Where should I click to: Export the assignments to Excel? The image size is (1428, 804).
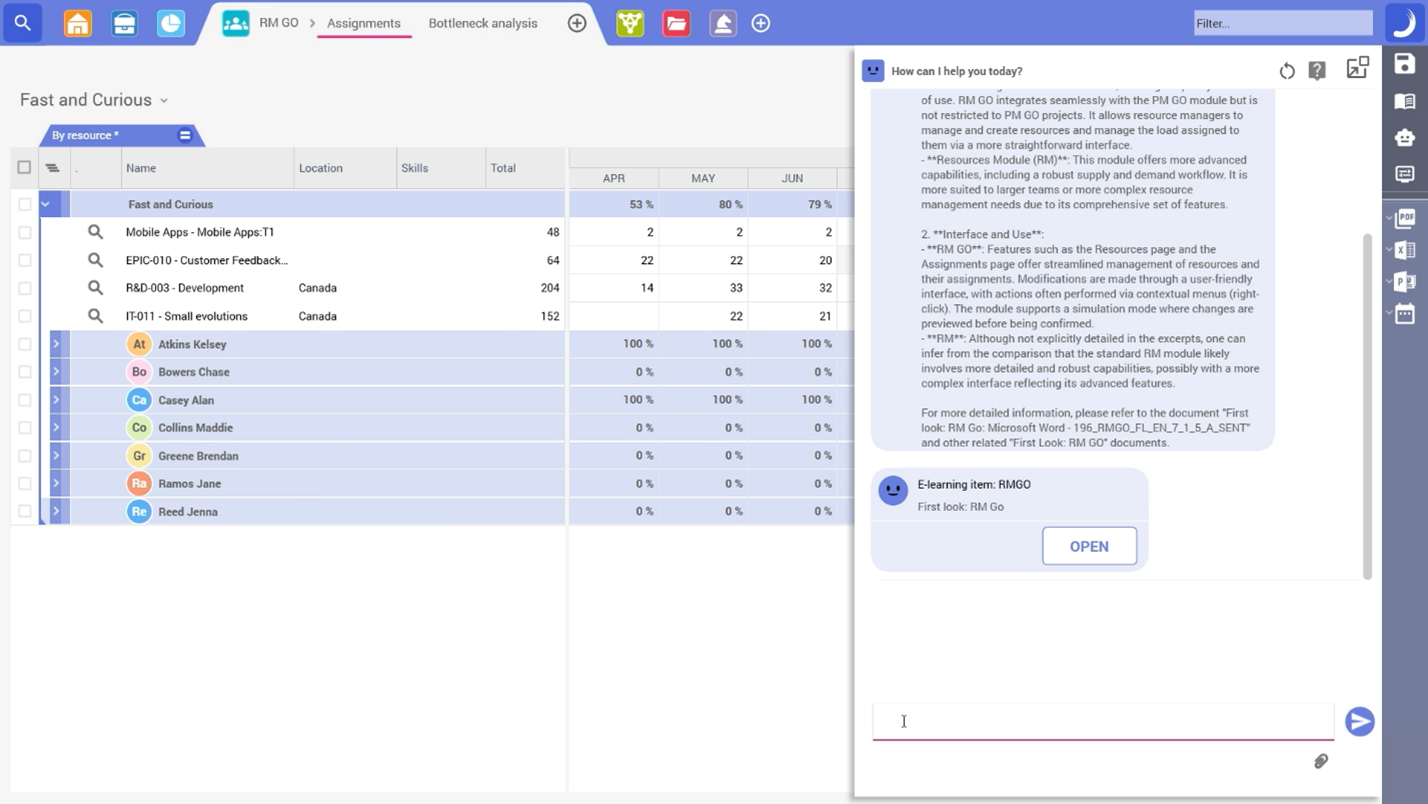[x=1404, y=250]
